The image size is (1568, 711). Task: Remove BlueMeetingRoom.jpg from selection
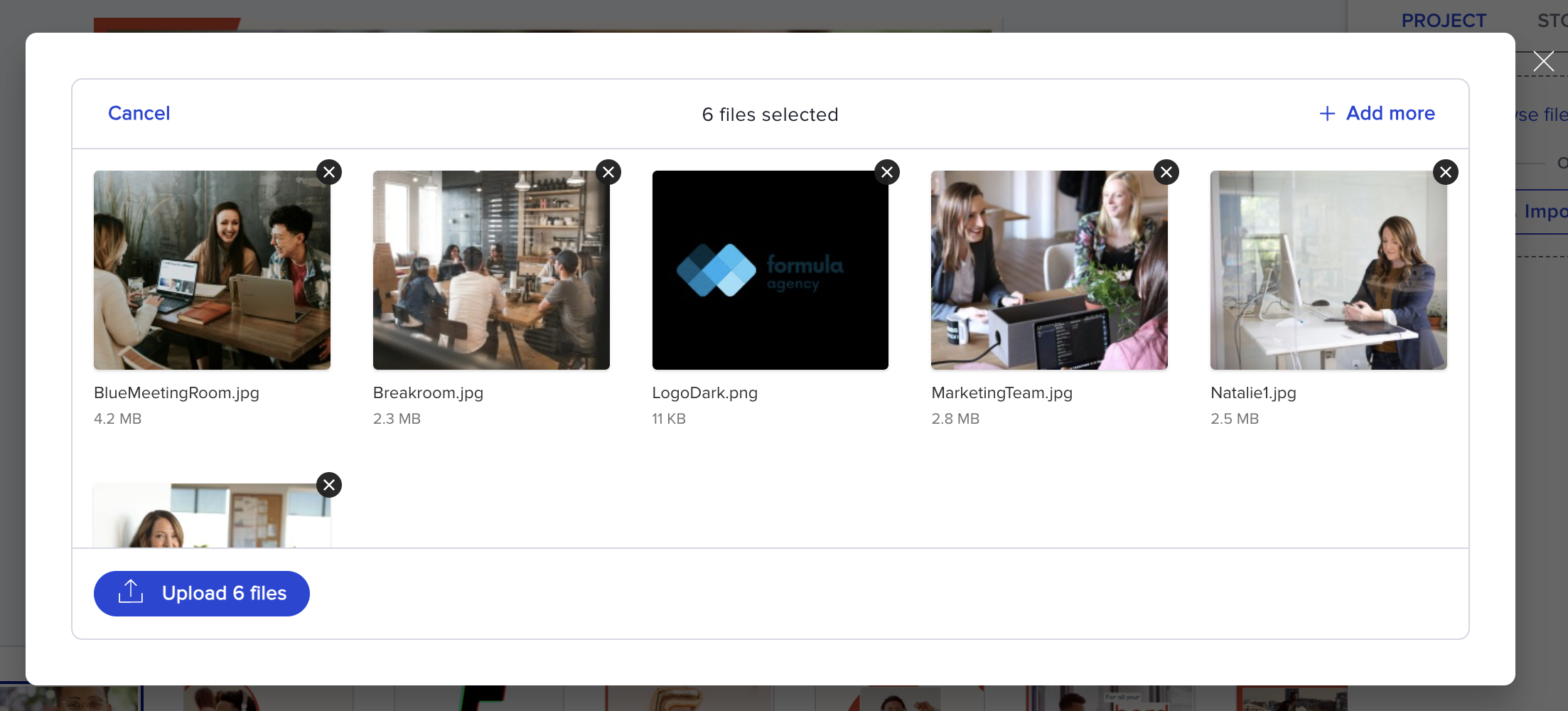[329, 172]
